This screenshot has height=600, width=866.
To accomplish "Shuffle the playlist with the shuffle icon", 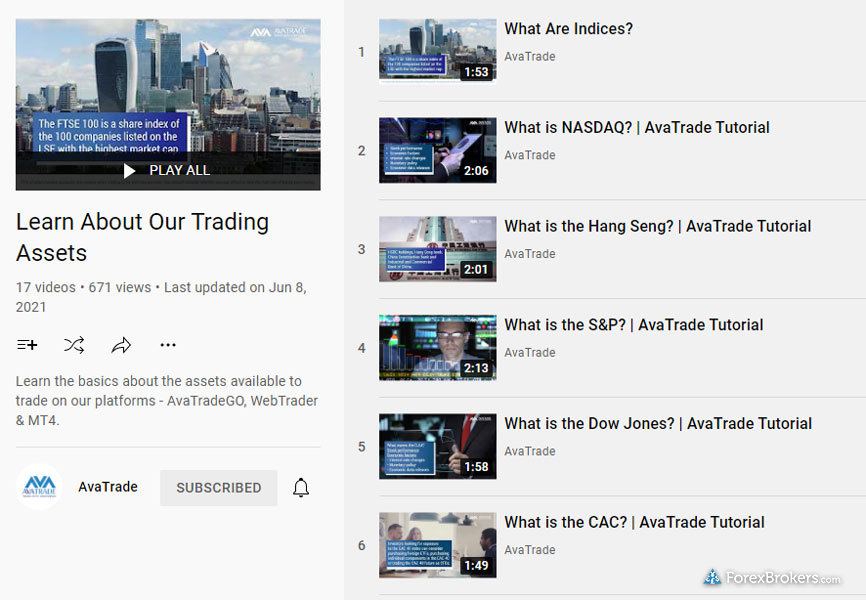I will point(74,345).
